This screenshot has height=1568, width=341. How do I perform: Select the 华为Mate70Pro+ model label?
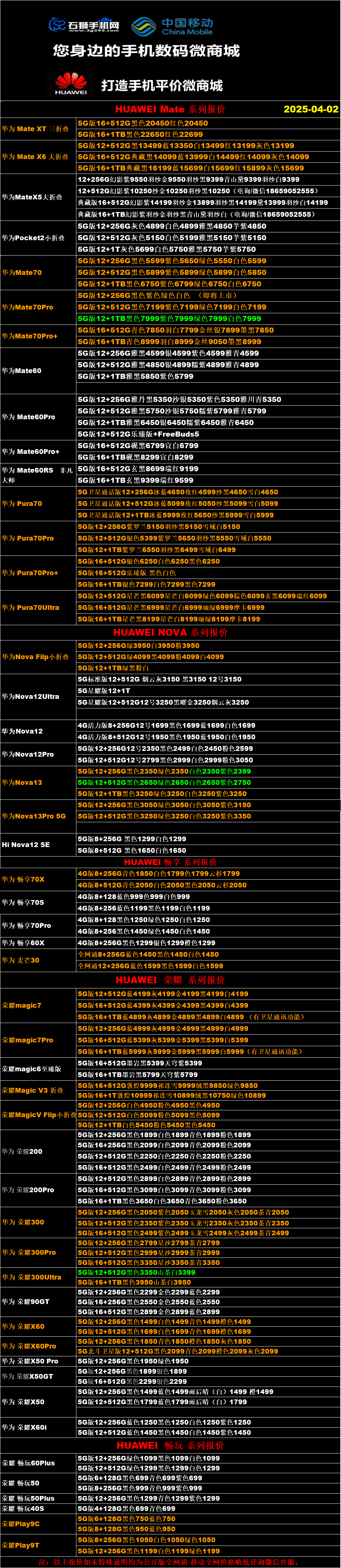(30, 336)
